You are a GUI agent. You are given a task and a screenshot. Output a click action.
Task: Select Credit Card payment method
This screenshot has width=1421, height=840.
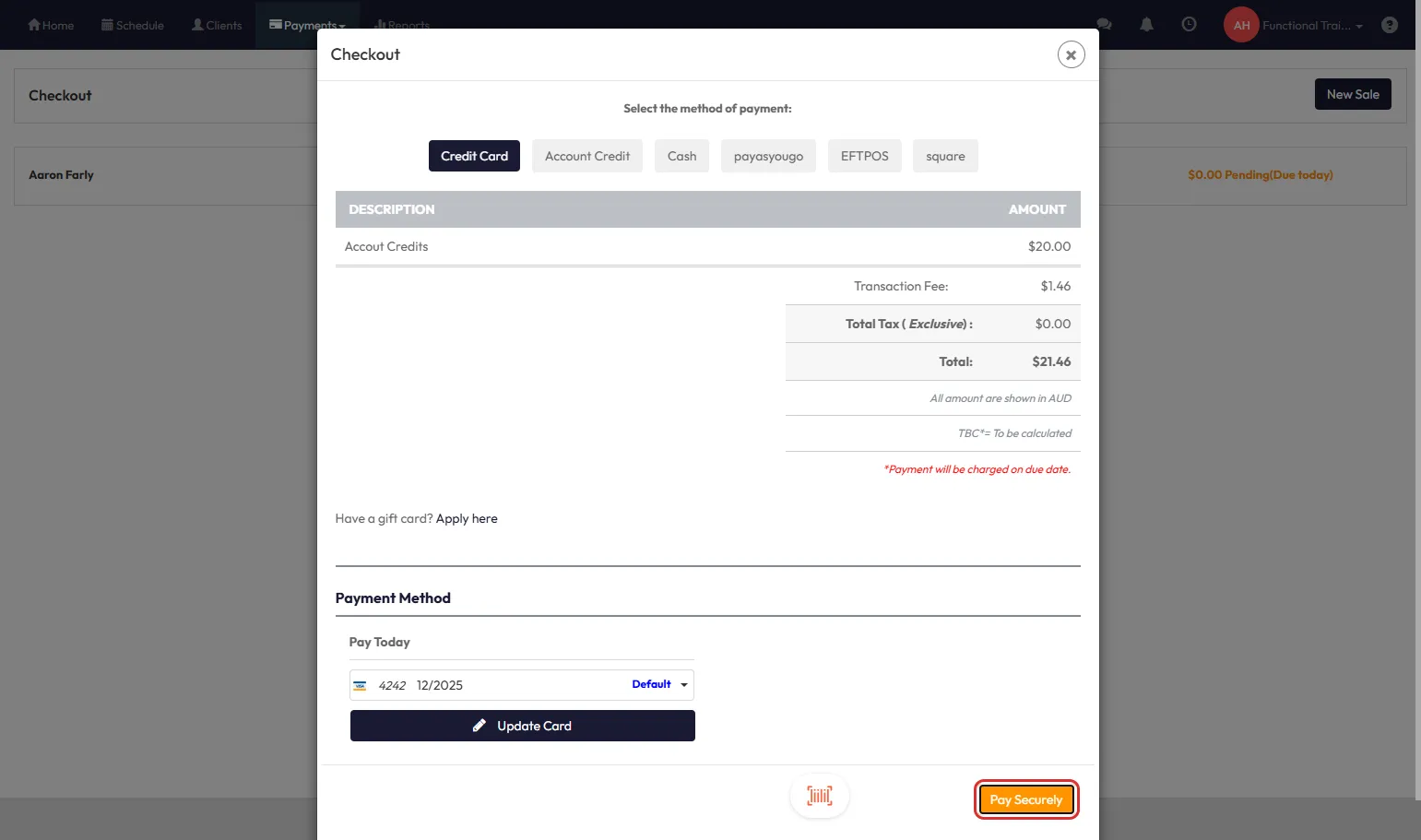[x=474, y=156]
